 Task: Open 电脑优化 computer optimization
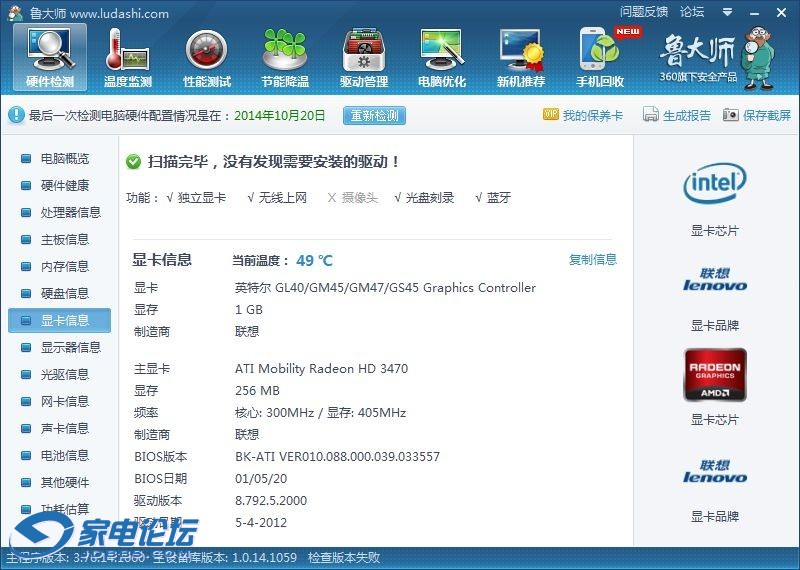[x=442, y=58]
